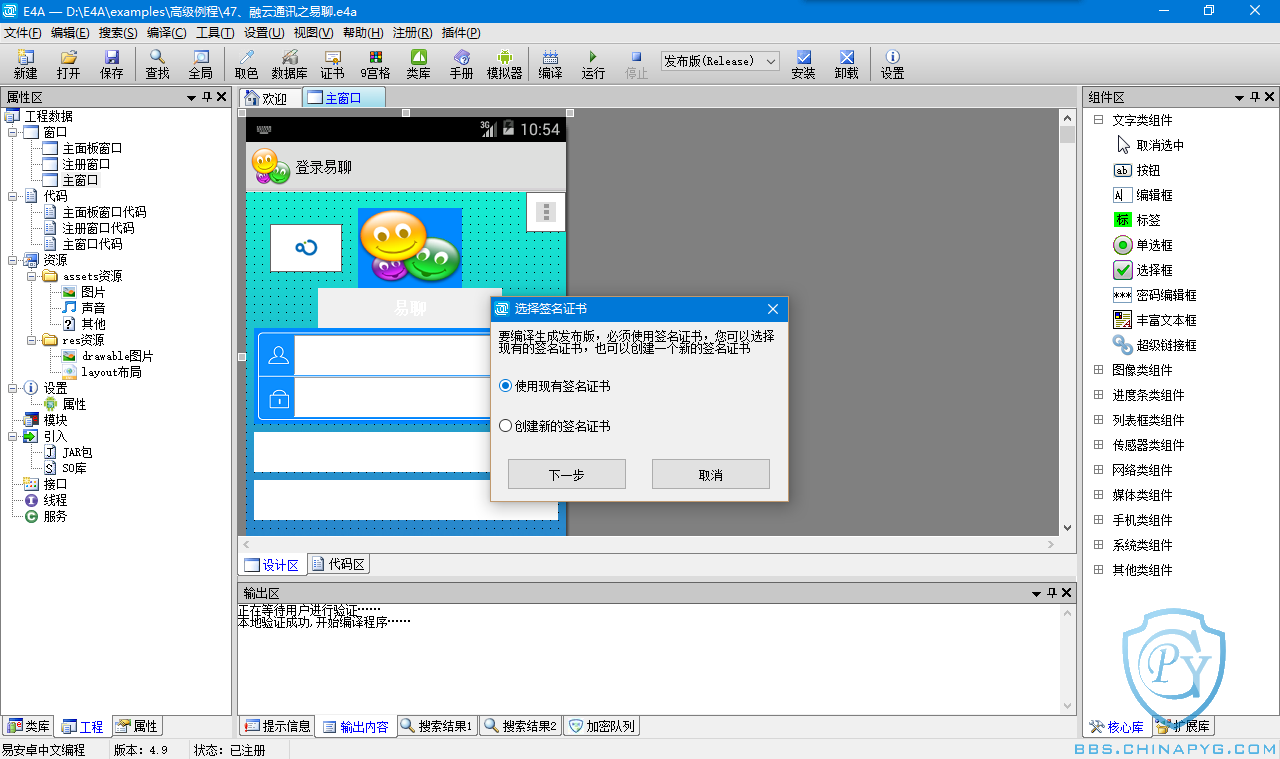Viewport: 1280px width, 759px height.
Task: Switch to the 提示信息 output tab
Action: point(277,727)
